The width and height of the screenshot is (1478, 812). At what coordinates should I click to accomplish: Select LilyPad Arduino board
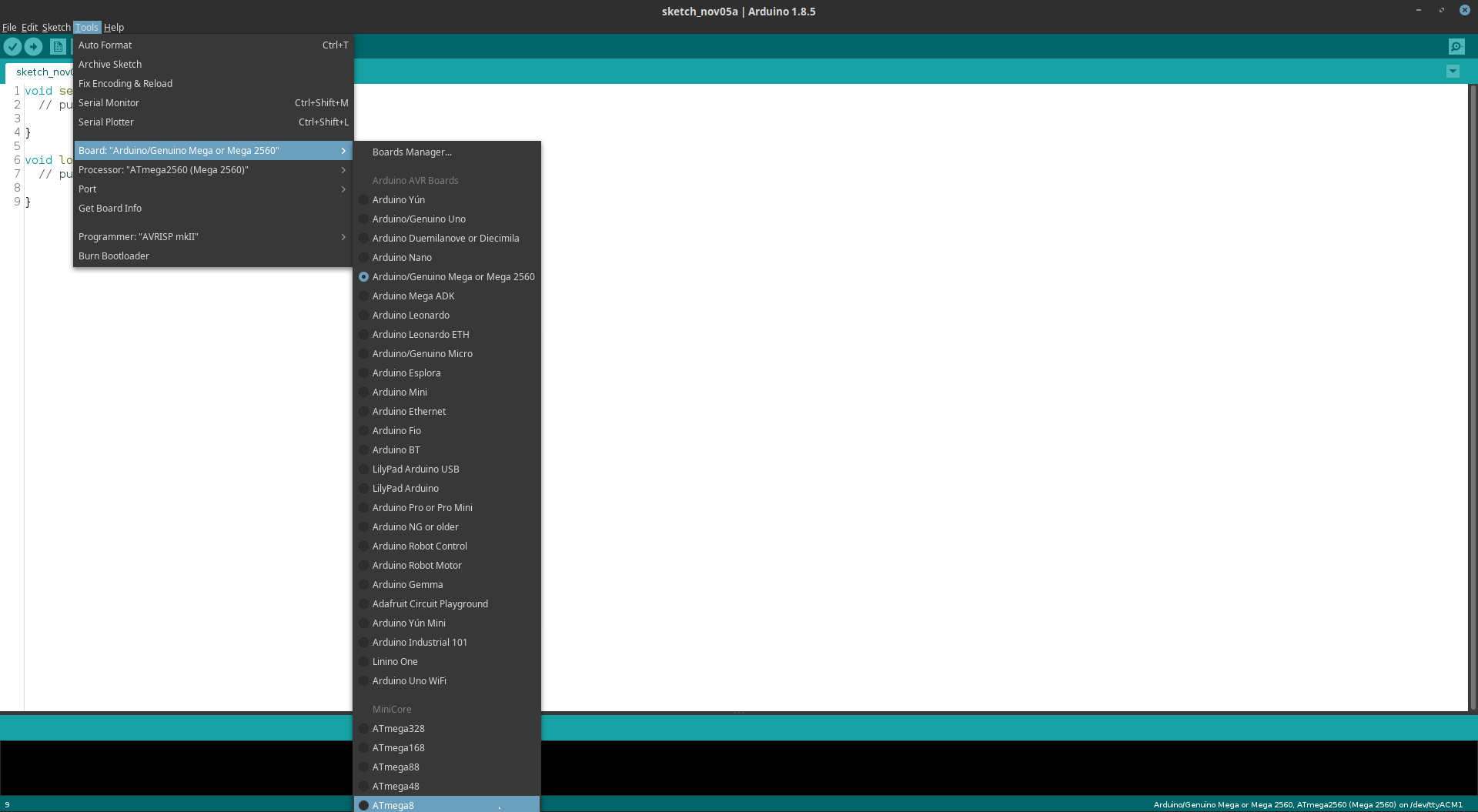coord(447,489)
